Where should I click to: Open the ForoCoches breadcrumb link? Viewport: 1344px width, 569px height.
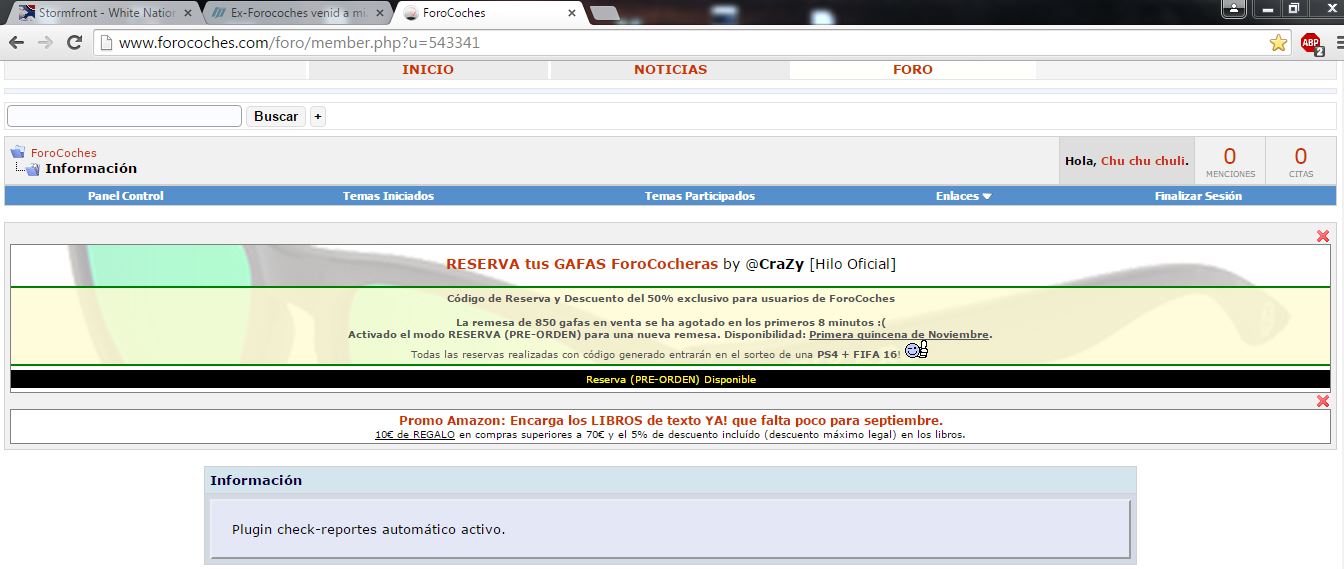click(64, 153)
